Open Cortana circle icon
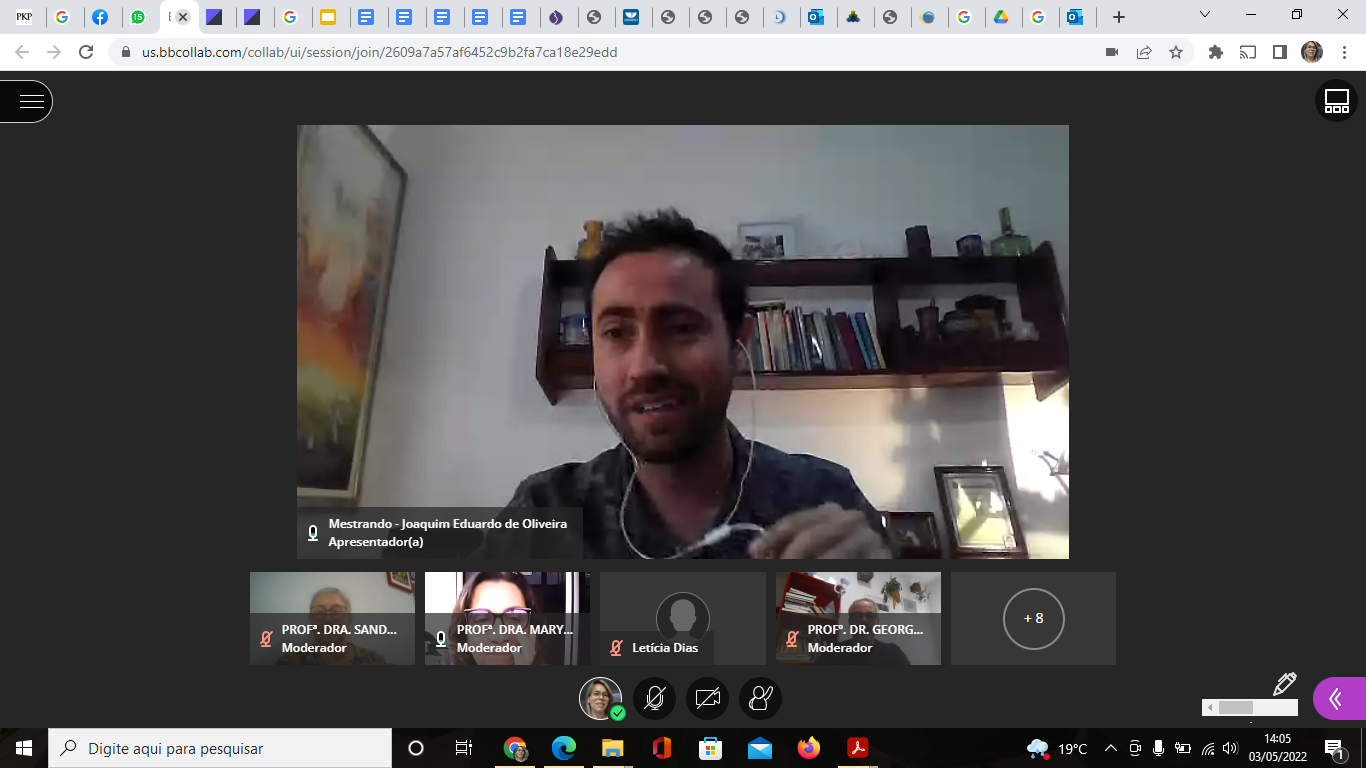1366x768 pixels. (416, 748)
